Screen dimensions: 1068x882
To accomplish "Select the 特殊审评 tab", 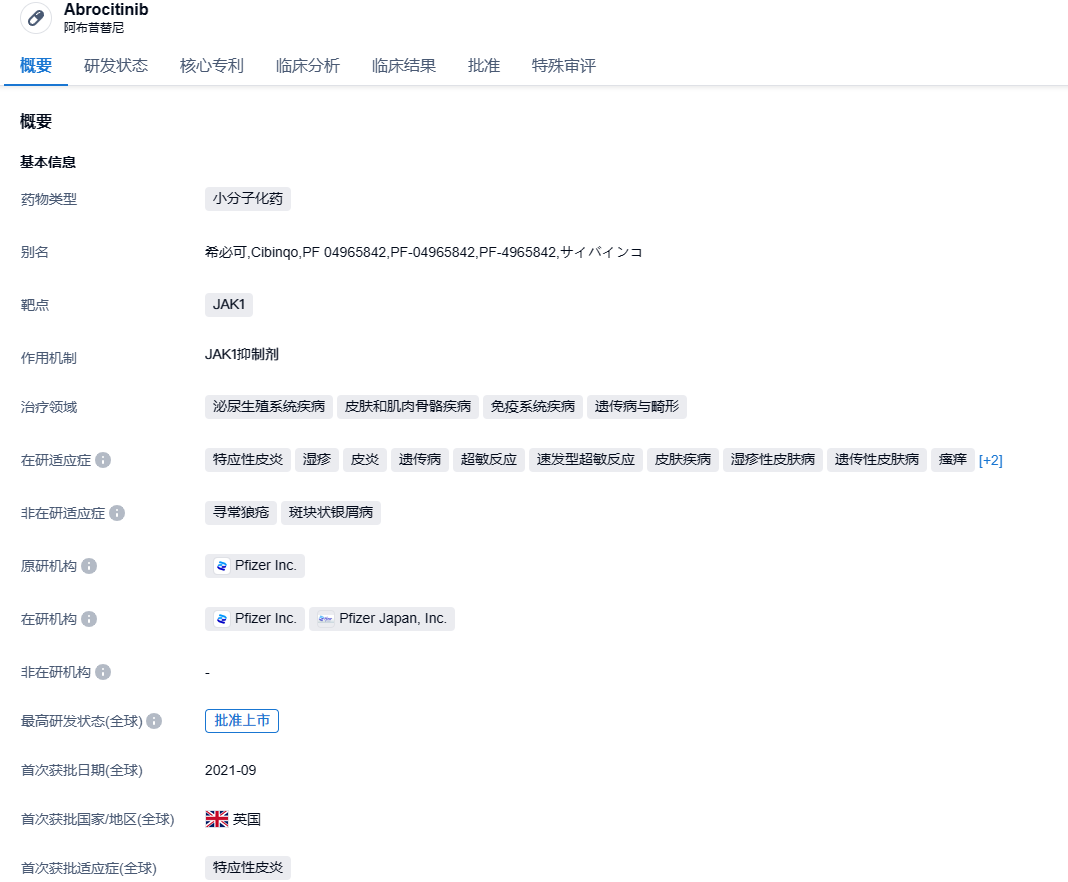I will coord(564,66).
